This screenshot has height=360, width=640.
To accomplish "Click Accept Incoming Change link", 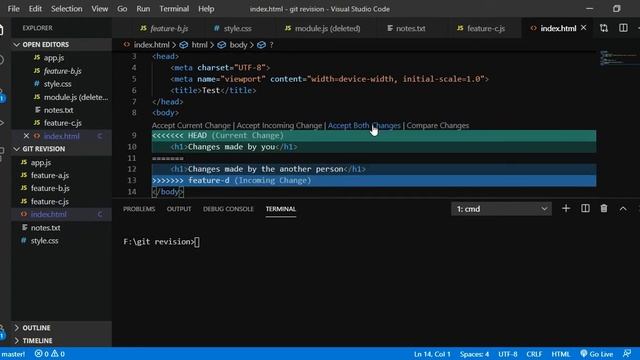I will point(279,125).
